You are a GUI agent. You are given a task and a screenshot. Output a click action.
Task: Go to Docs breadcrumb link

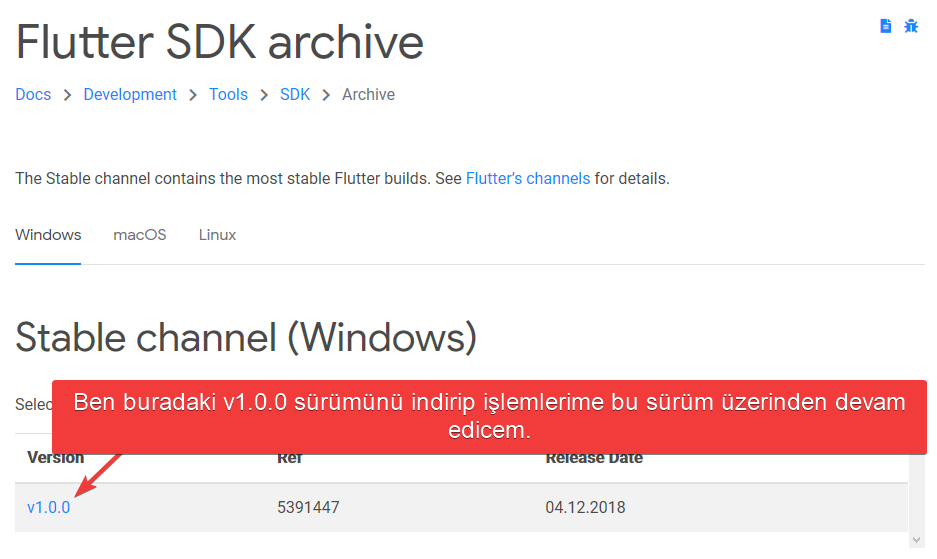[x=33, y=94]
